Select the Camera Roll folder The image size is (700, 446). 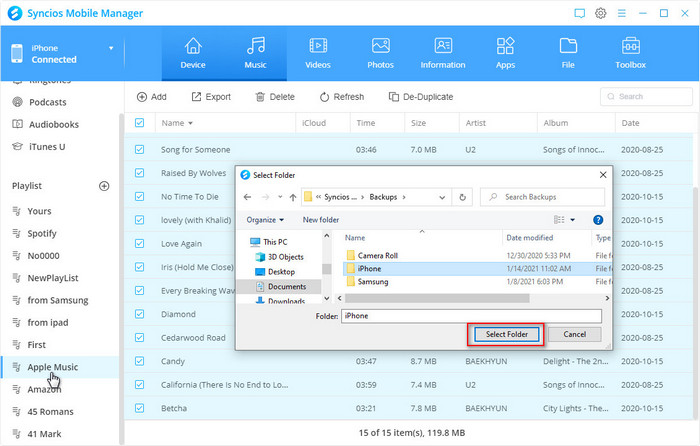click(x=377, y=255)
